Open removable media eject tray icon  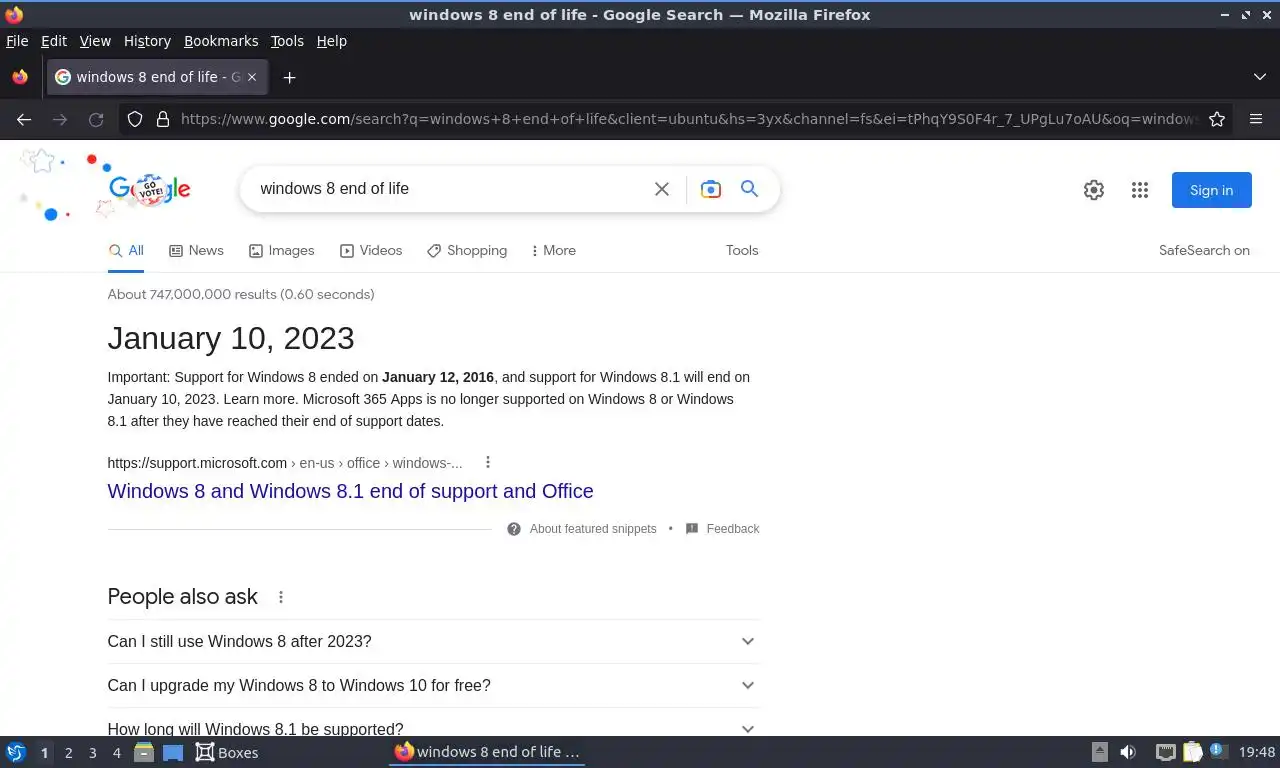(1100, 752)
